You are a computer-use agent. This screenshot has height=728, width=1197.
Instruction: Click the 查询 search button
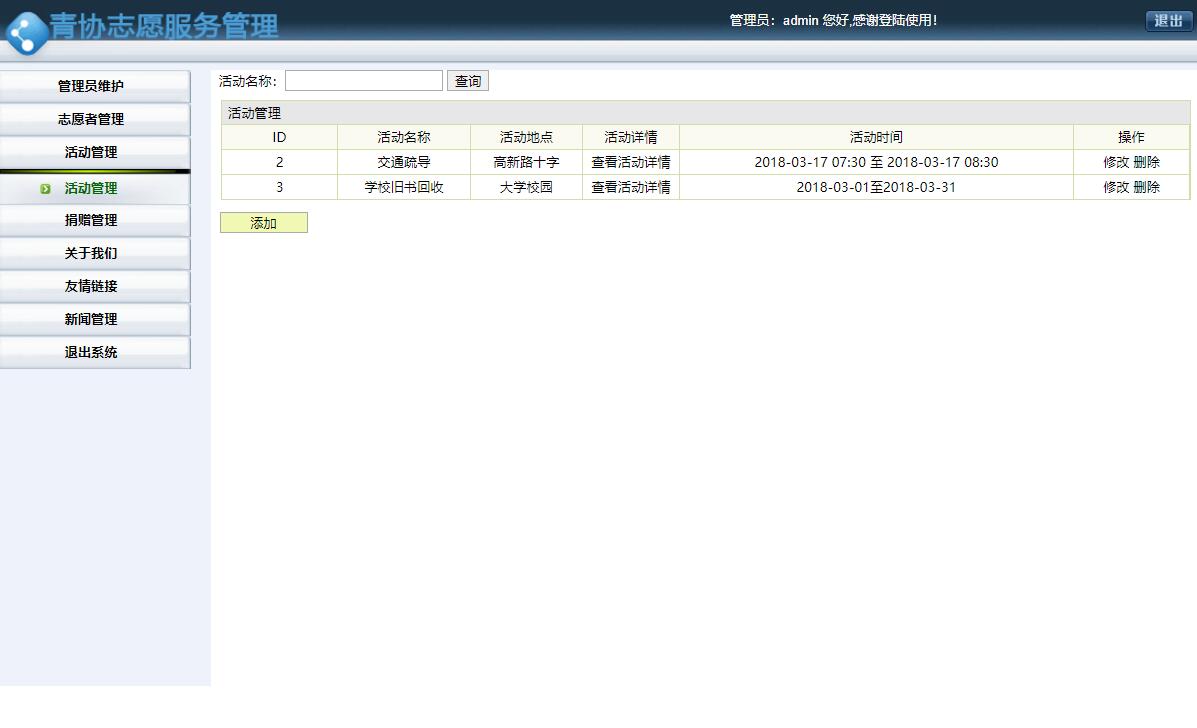coord(467,80)
